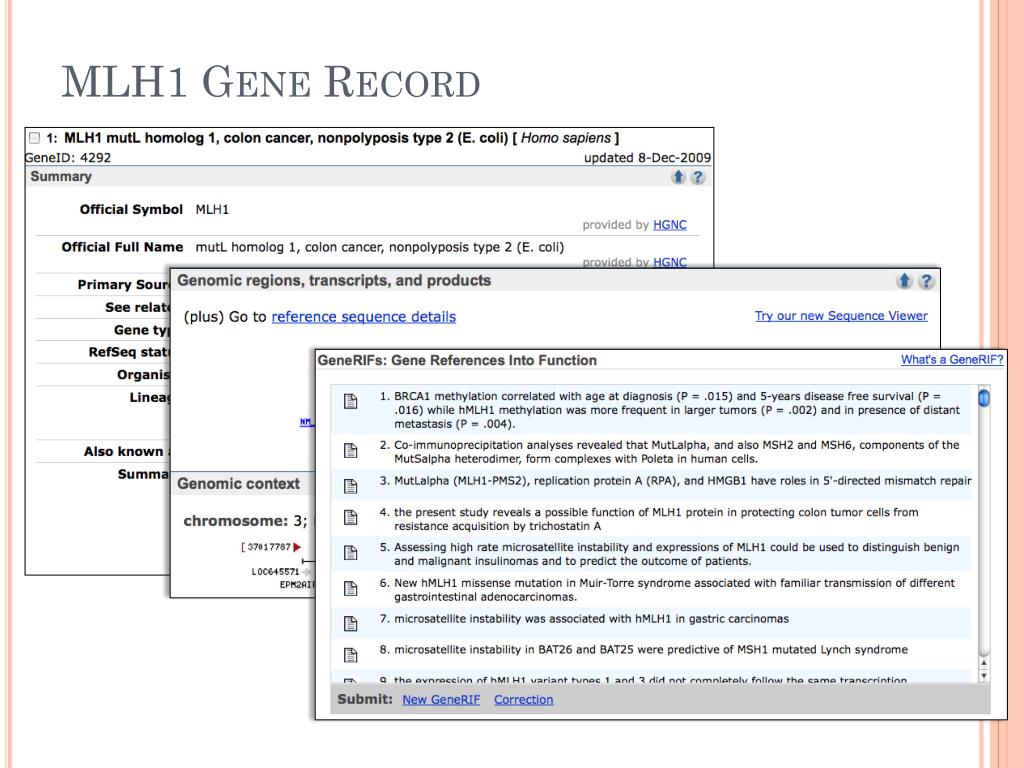Open document icon for GeneRIF 2 Co-immunoprecipitation
Viewport: 1024px width, 768px height.
coord(351,451)
